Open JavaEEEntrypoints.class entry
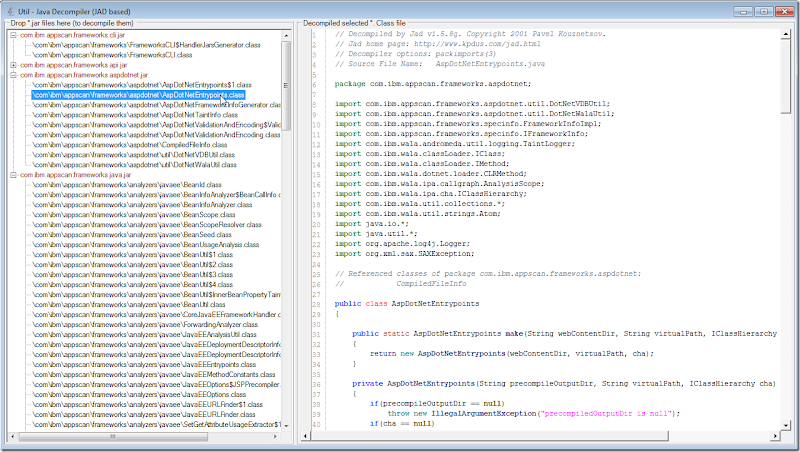This screenshot has height=452, width=800. pyautogui.click(x=144, y=365)
